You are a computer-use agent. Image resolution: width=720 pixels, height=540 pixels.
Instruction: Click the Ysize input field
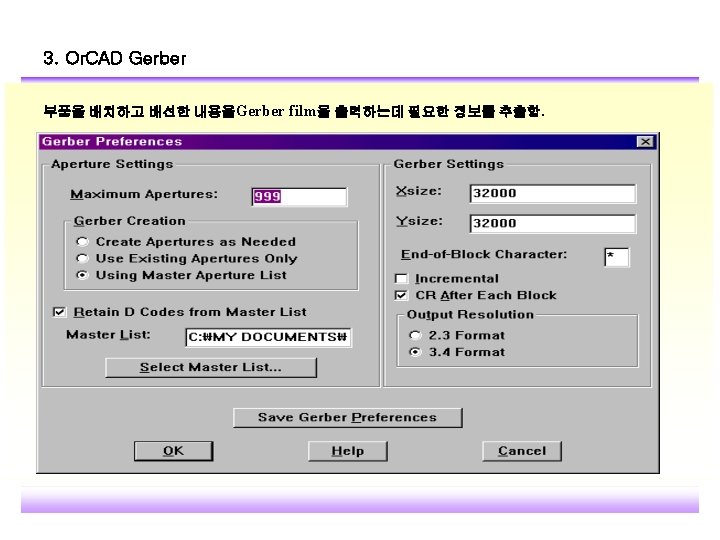pos(552,223)
